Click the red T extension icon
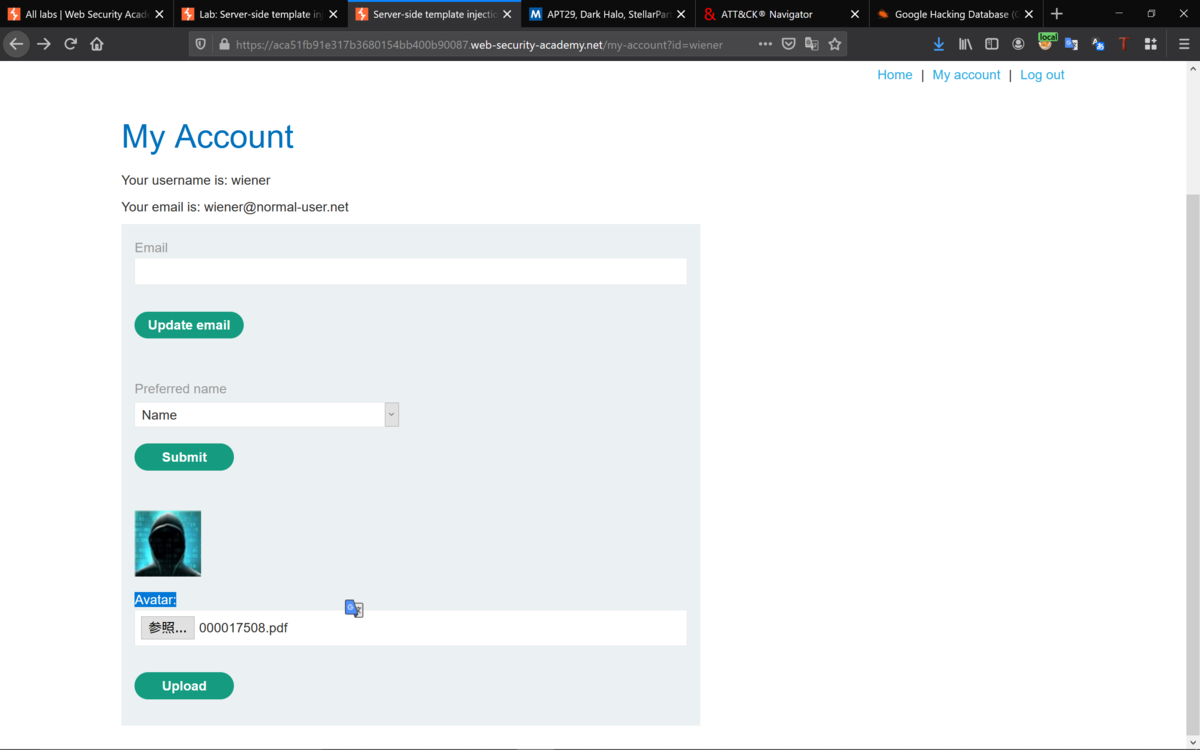 [1123, 44]
